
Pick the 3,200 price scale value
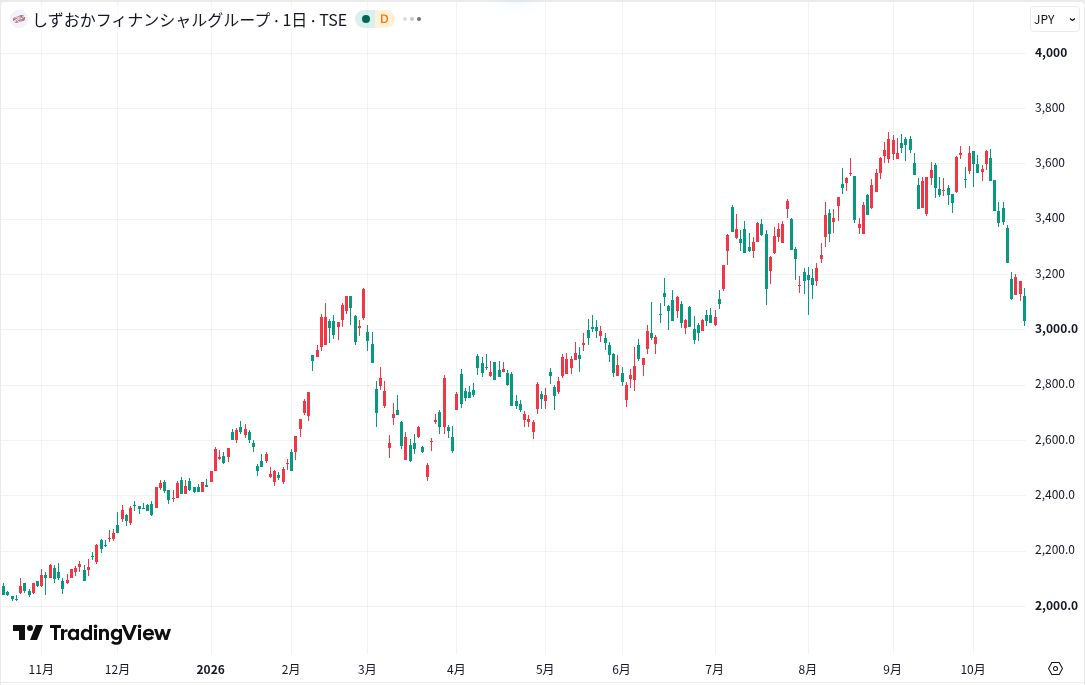pyautogui.click(x=1050, y=273)
